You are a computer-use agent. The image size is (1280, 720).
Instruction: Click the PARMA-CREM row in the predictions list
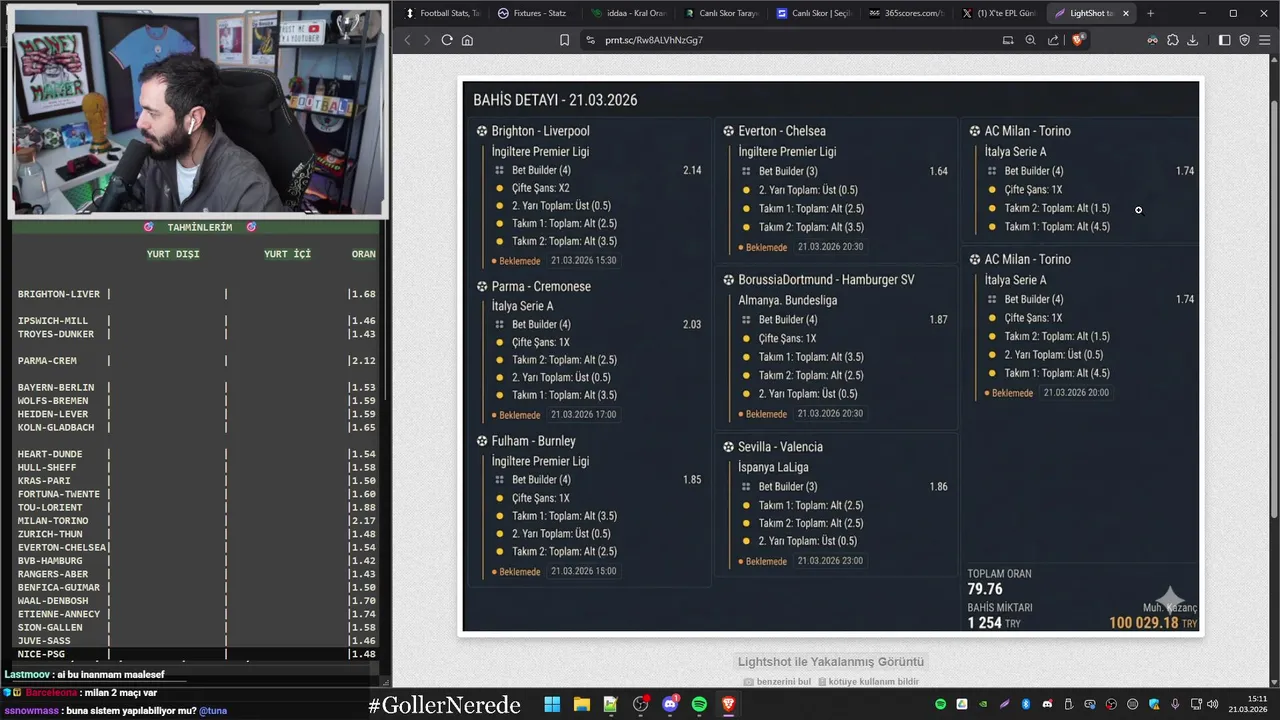(196, 361)
